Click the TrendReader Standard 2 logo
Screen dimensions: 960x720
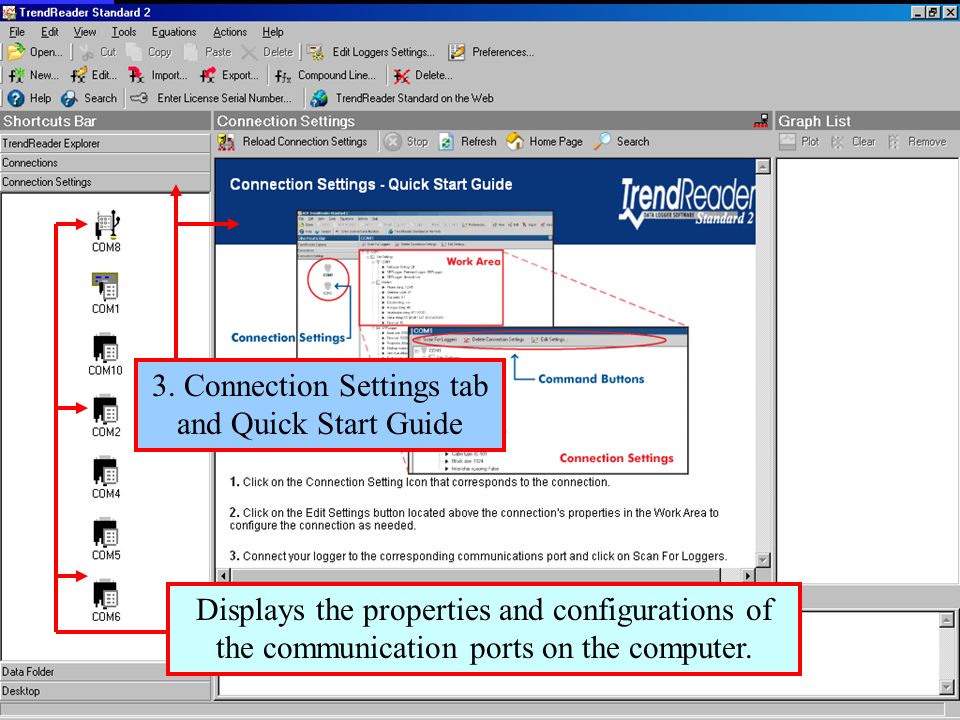click(687, 204)
